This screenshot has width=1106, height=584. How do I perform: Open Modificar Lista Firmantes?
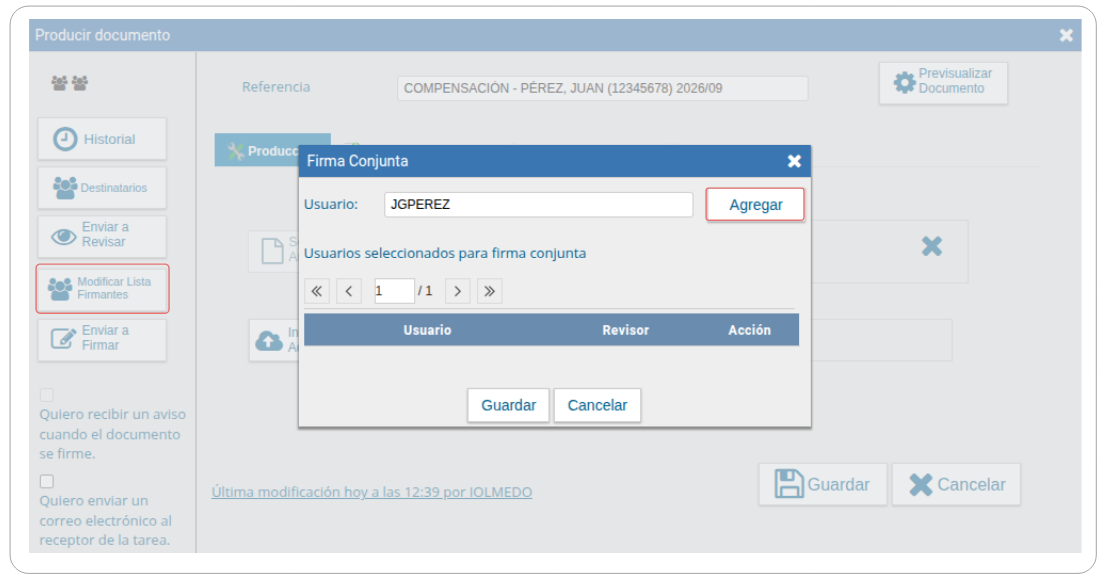[x=102, y=288]
